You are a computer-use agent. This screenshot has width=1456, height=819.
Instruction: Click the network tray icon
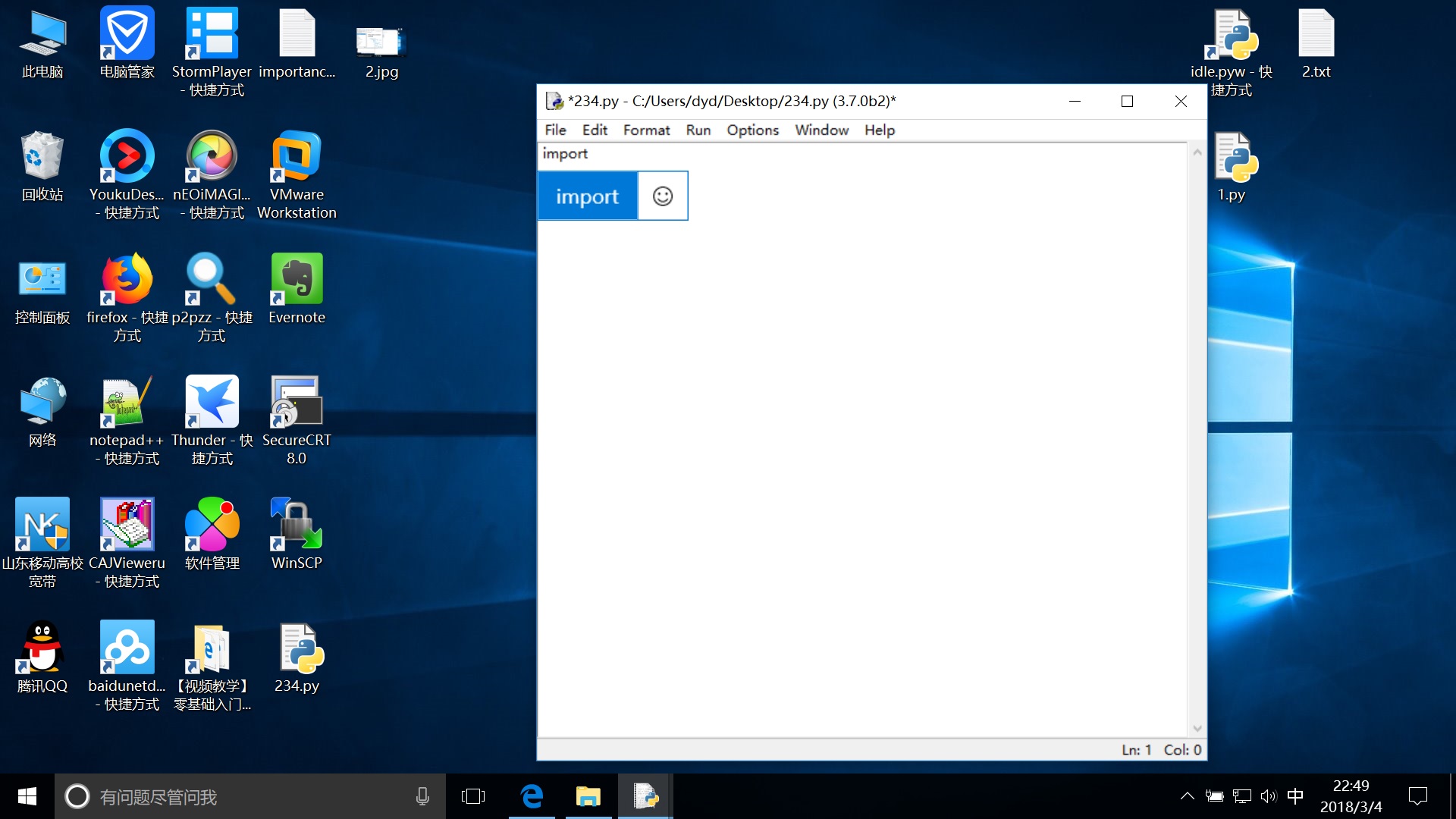tap(1242, 796)
